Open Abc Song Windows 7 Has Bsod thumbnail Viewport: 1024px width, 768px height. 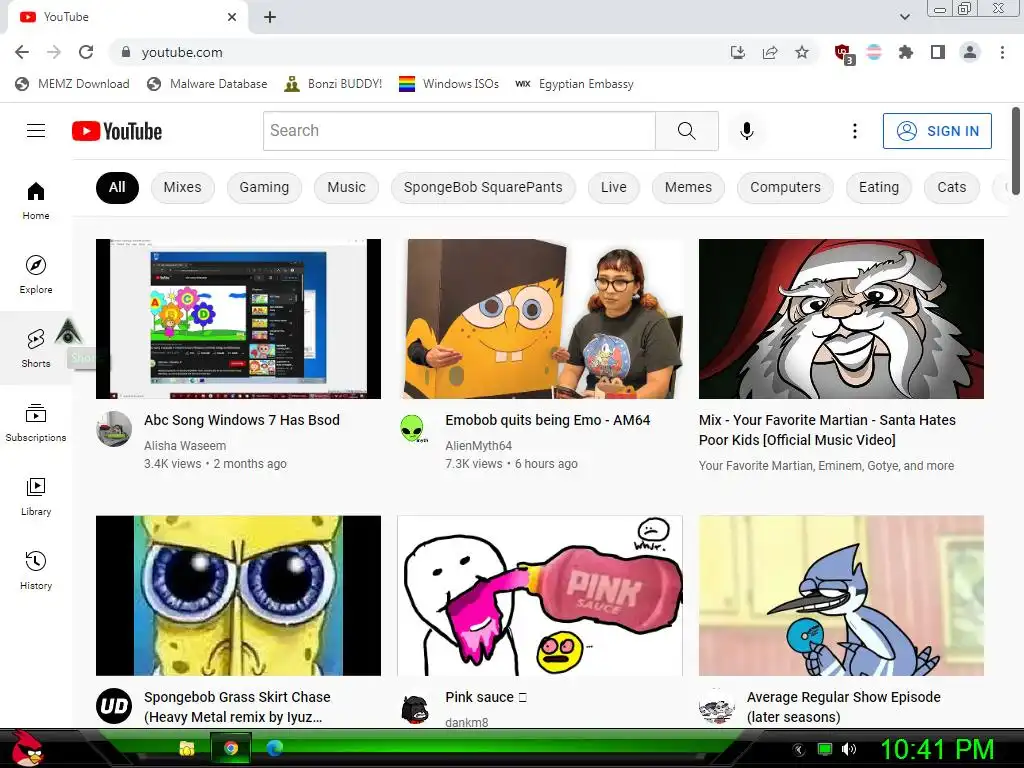point(238,319)
